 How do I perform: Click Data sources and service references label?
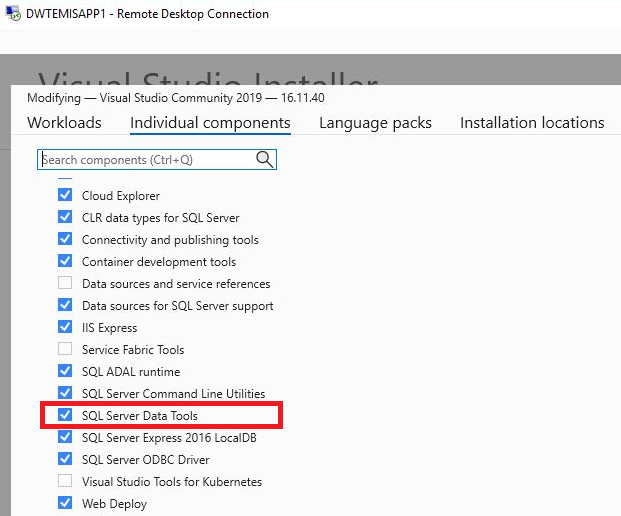(176, 284)
